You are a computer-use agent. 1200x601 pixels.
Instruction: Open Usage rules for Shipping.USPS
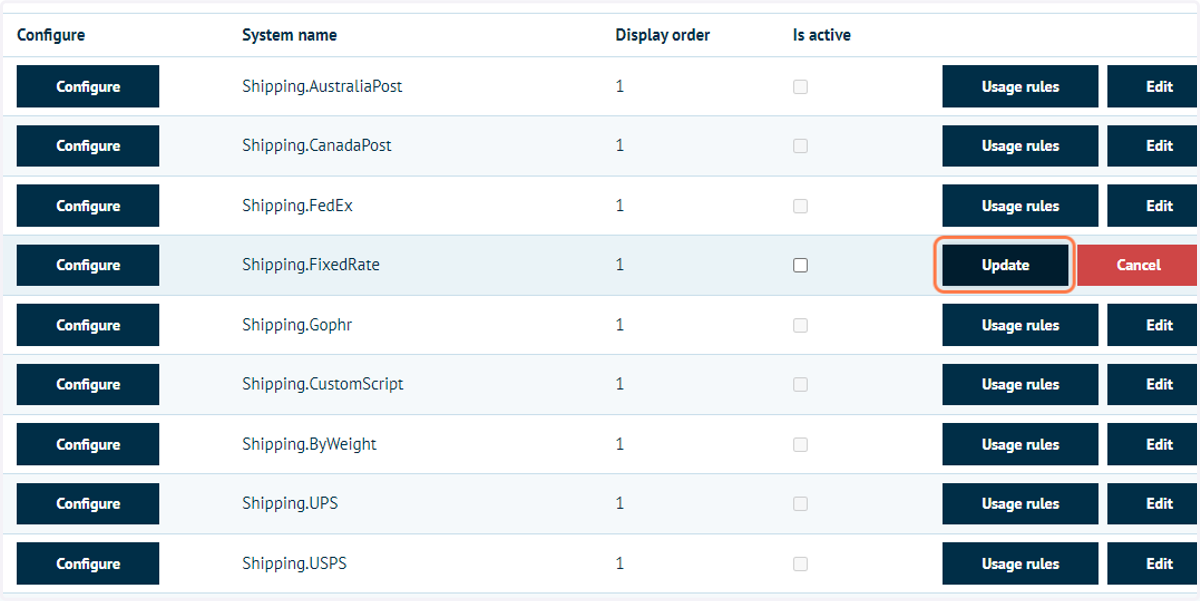click(x=1020, y=564)
